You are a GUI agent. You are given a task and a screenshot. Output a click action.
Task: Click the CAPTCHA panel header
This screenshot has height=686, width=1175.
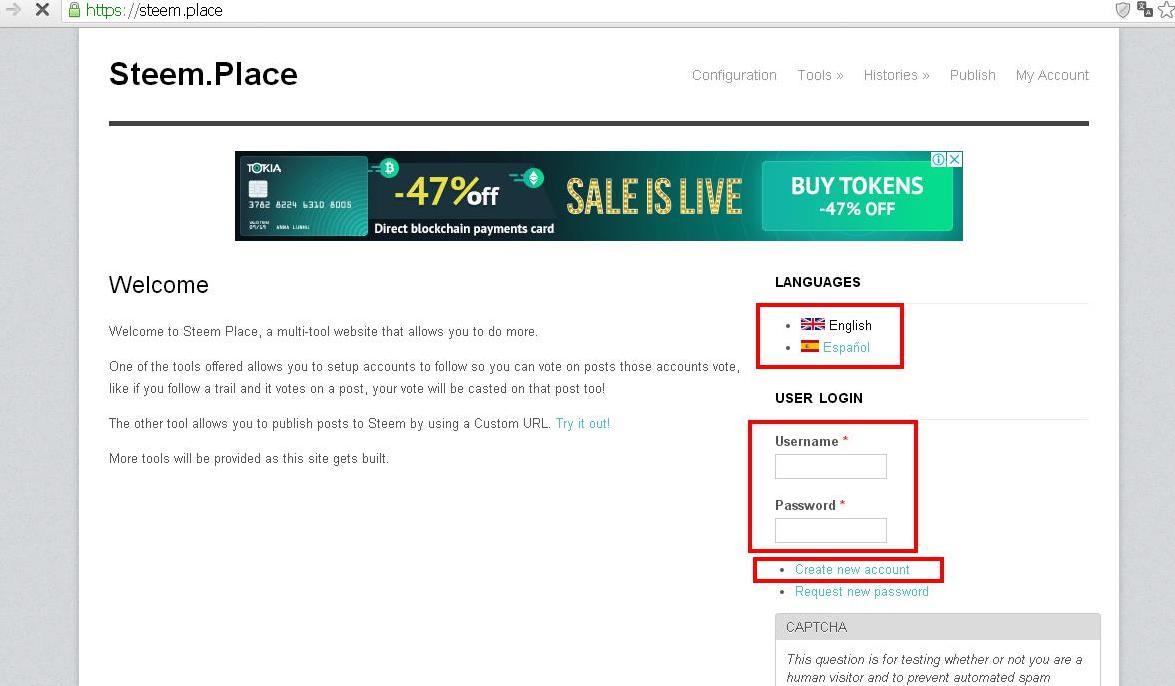click(937, 627)
